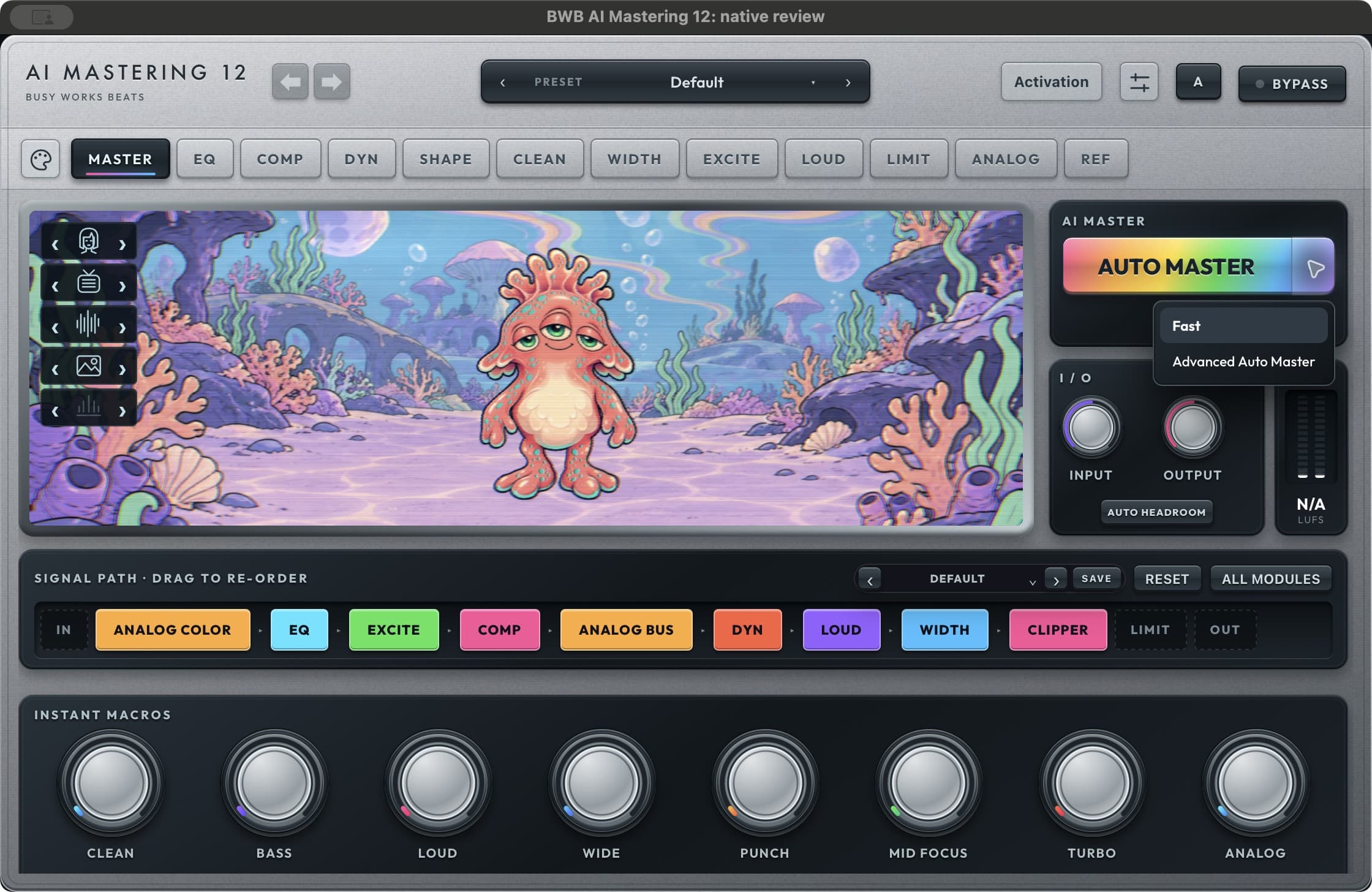The image size is (1372, 892).
Task: Open the REF tab
Action: [x=1096, y=159]
